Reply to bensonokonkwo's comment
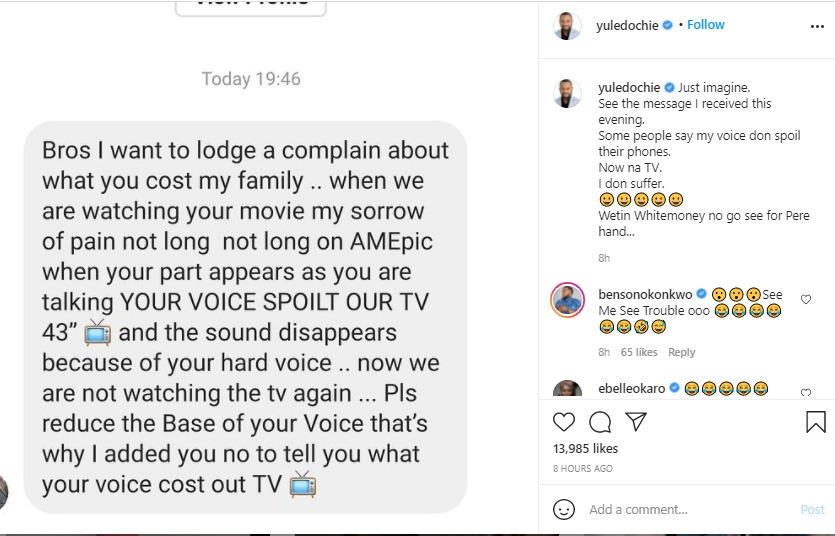The image size is (835, 536). coord(682,352)
